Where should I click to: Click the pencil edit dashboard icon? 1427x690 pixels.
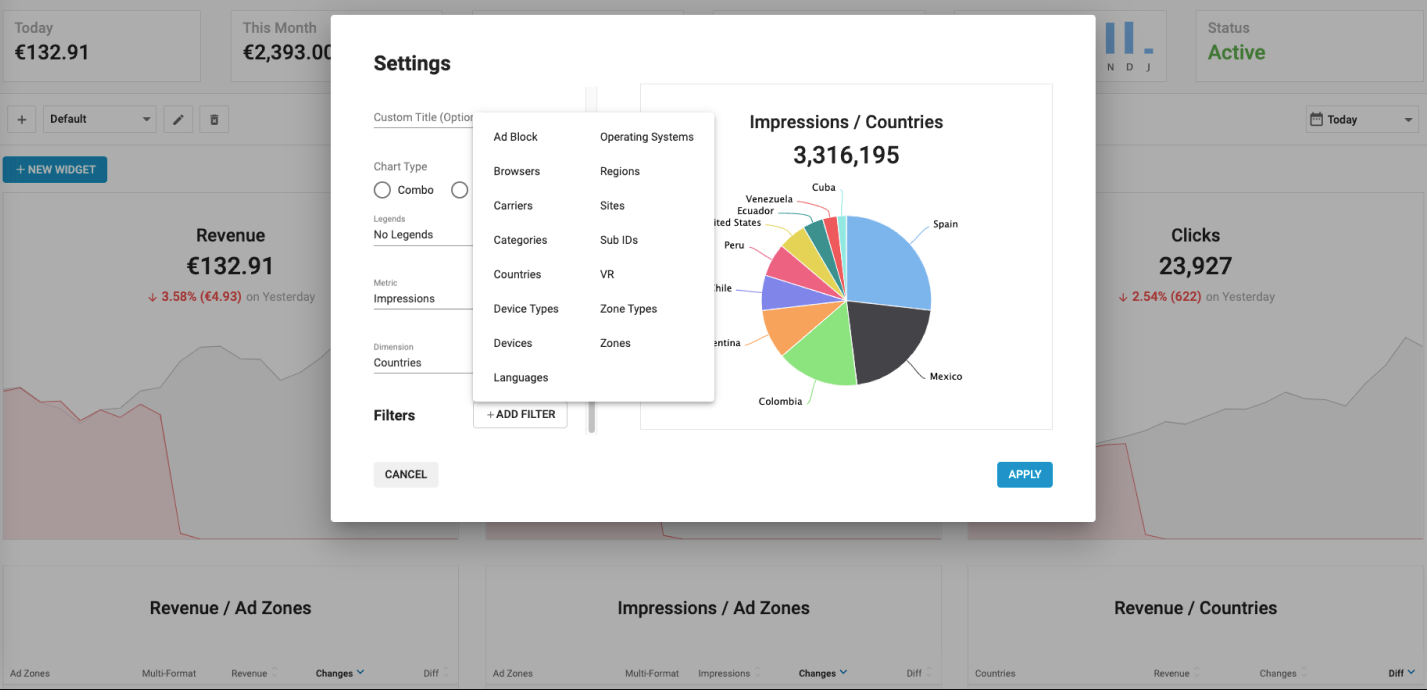178,119
